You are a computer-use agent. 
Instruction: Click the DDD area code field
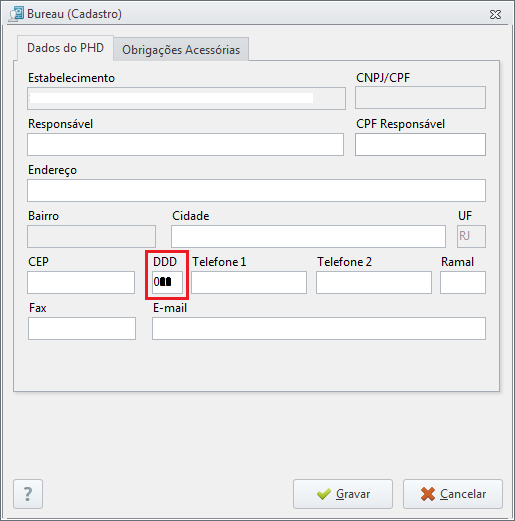(x=167, y=283)
